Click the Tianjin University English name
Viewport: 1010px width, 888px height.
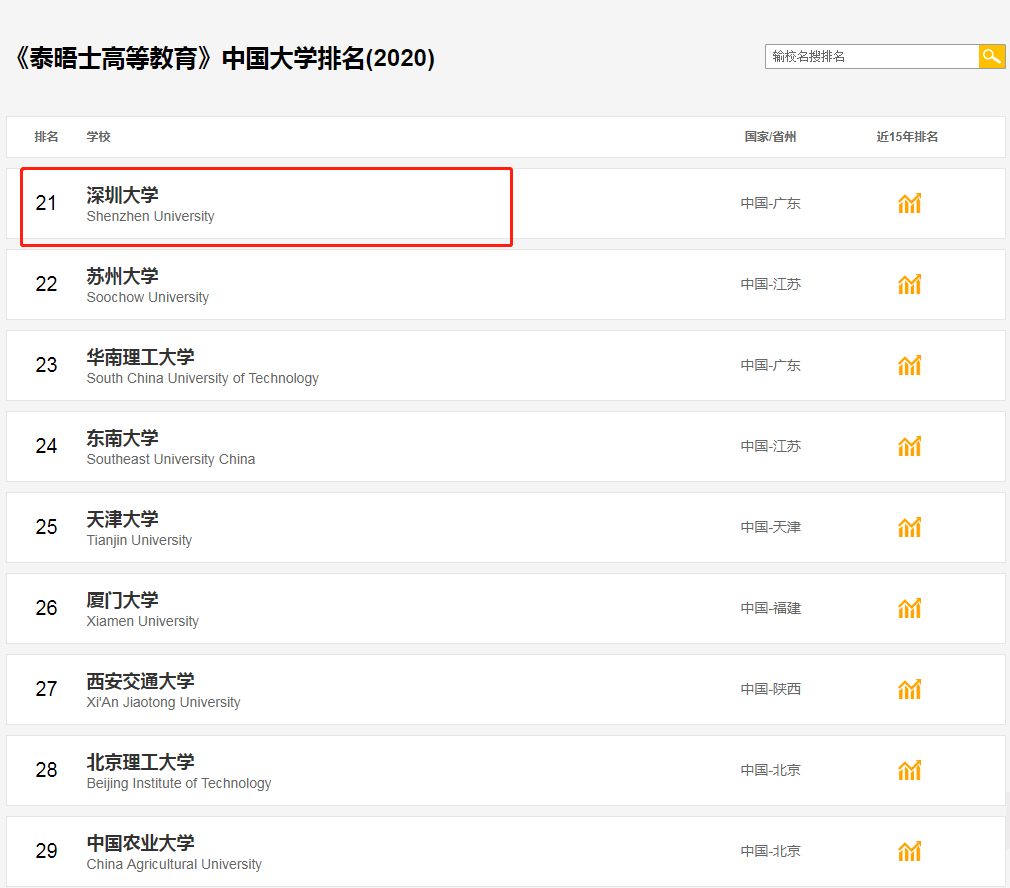tap(139, 540)
